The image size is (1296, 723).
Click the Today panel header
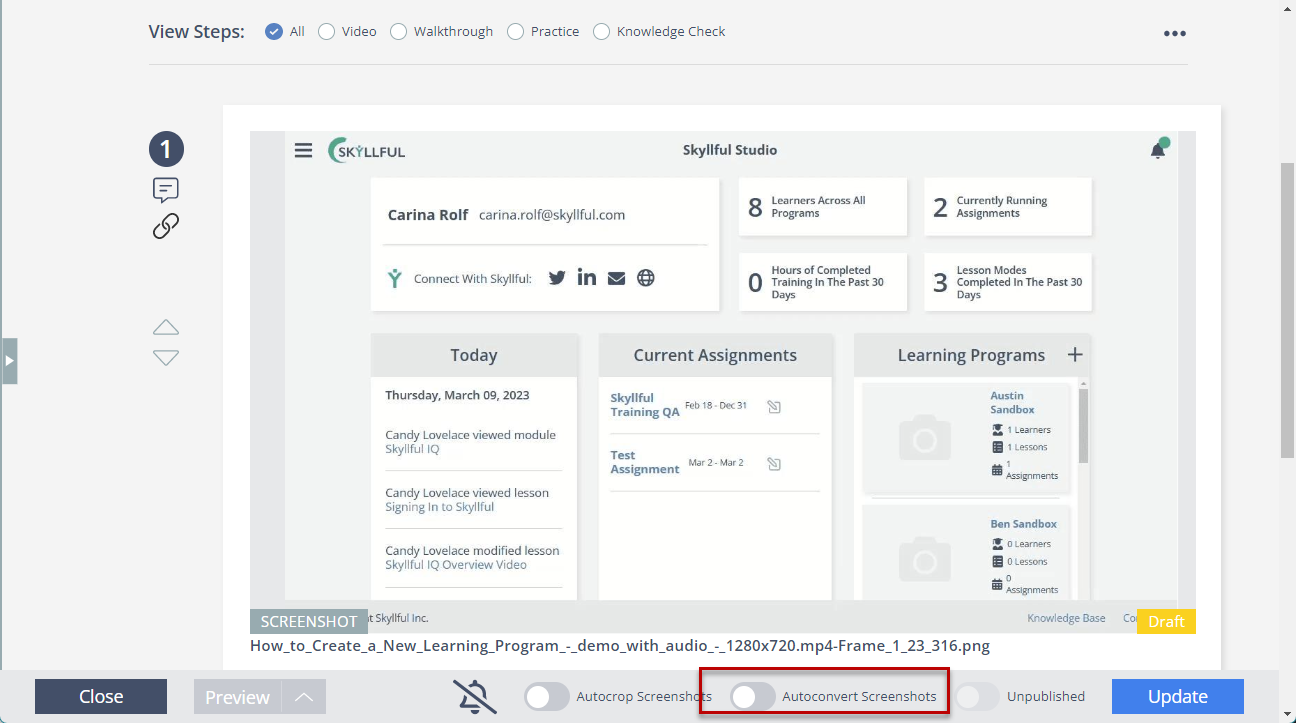coord(474,355)
